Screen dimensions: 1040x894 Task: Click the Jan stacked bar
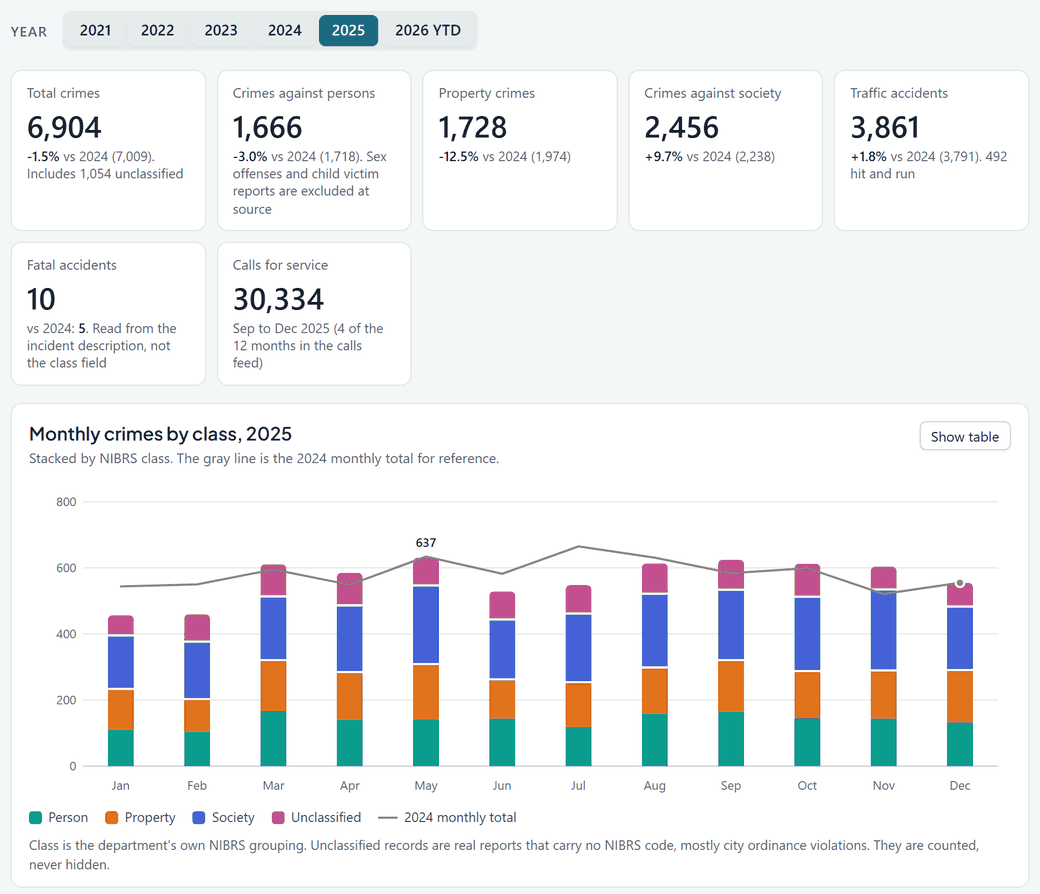click(x=121, y=690)
